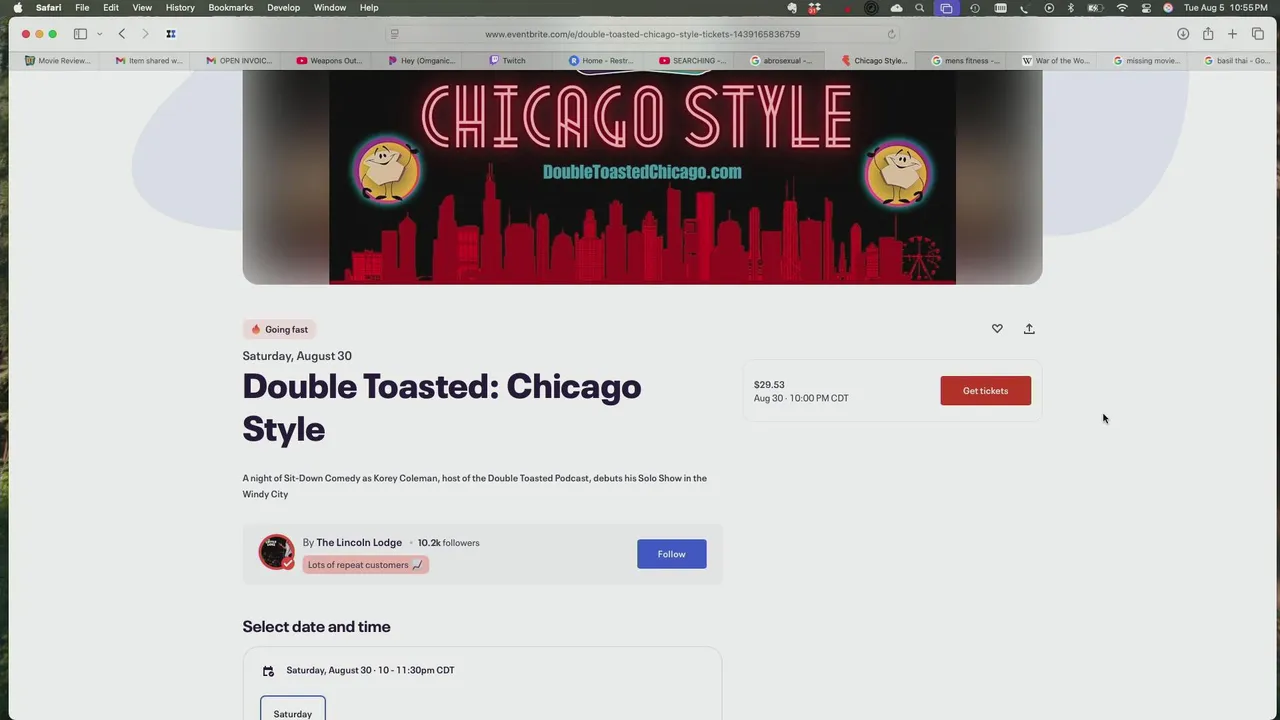Click the red Get tickets button
Viewport: 1280px width, 720px height.
(985, 391)
